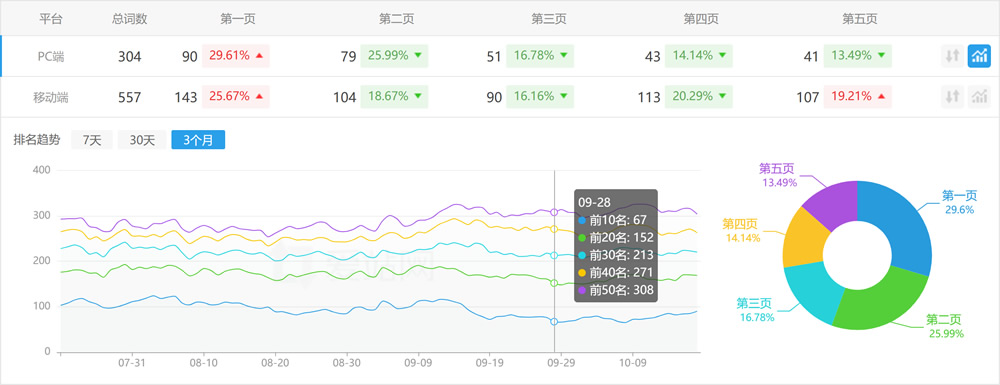Click the 前10名: 67 tooltip entry
Image resolution: width=1000 pixels, height=385 pixels.
click(613, 220)
